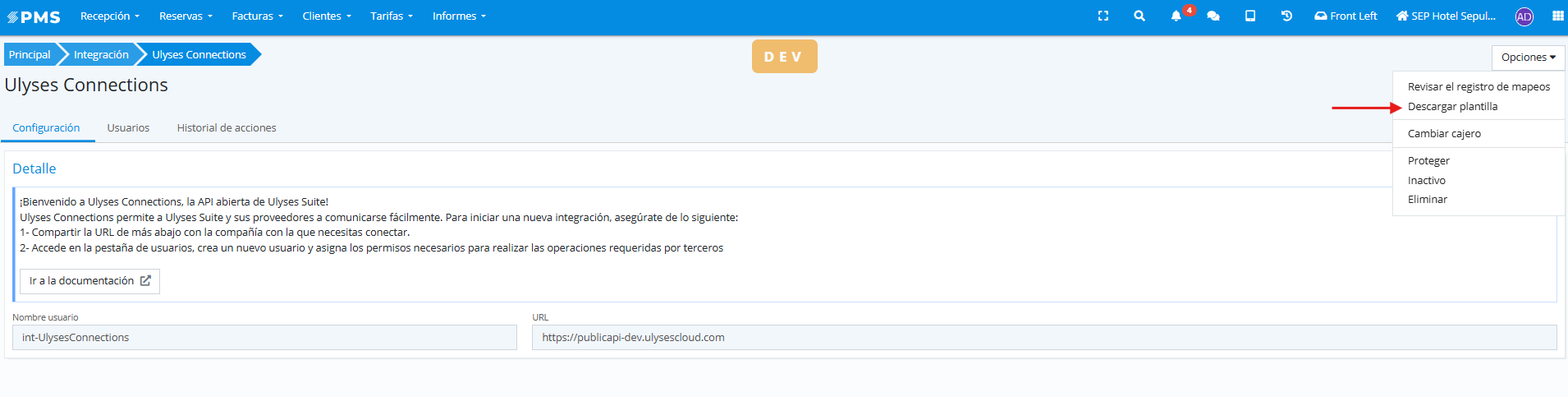The height and width of the screenshot is (397, 1568).
Task: Expand the Recepción menu
Action: (109, 16)
